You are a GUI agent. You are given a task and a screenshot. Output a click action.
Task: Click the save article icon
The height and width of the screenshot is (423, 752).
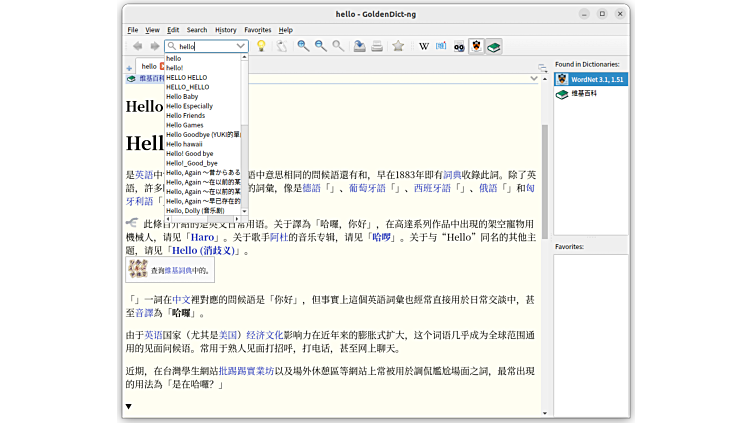point(359,46)
